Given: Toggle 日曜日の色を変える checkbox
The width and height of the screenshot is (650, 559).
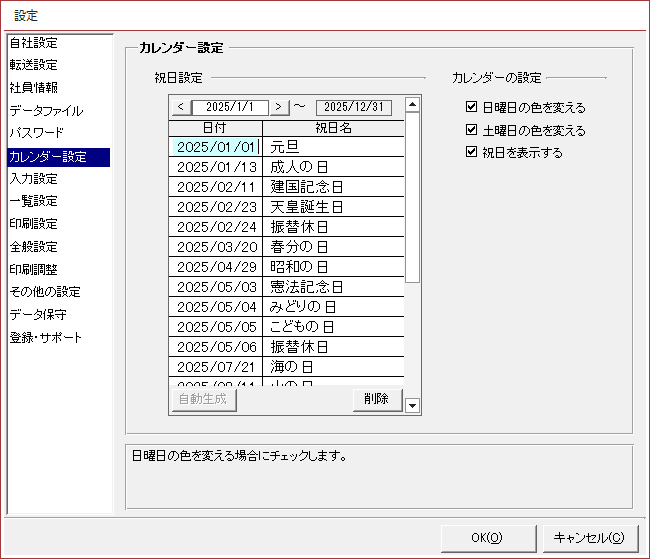Looking at the screenshot, I should coord(472,108).
